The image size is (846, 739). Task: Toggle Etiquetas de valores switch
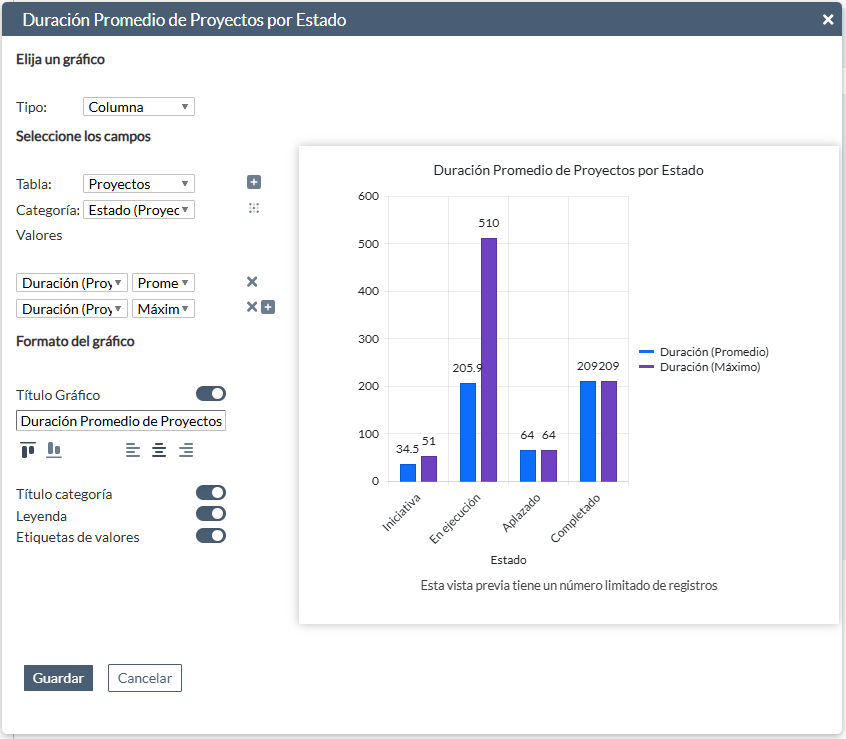211,536
